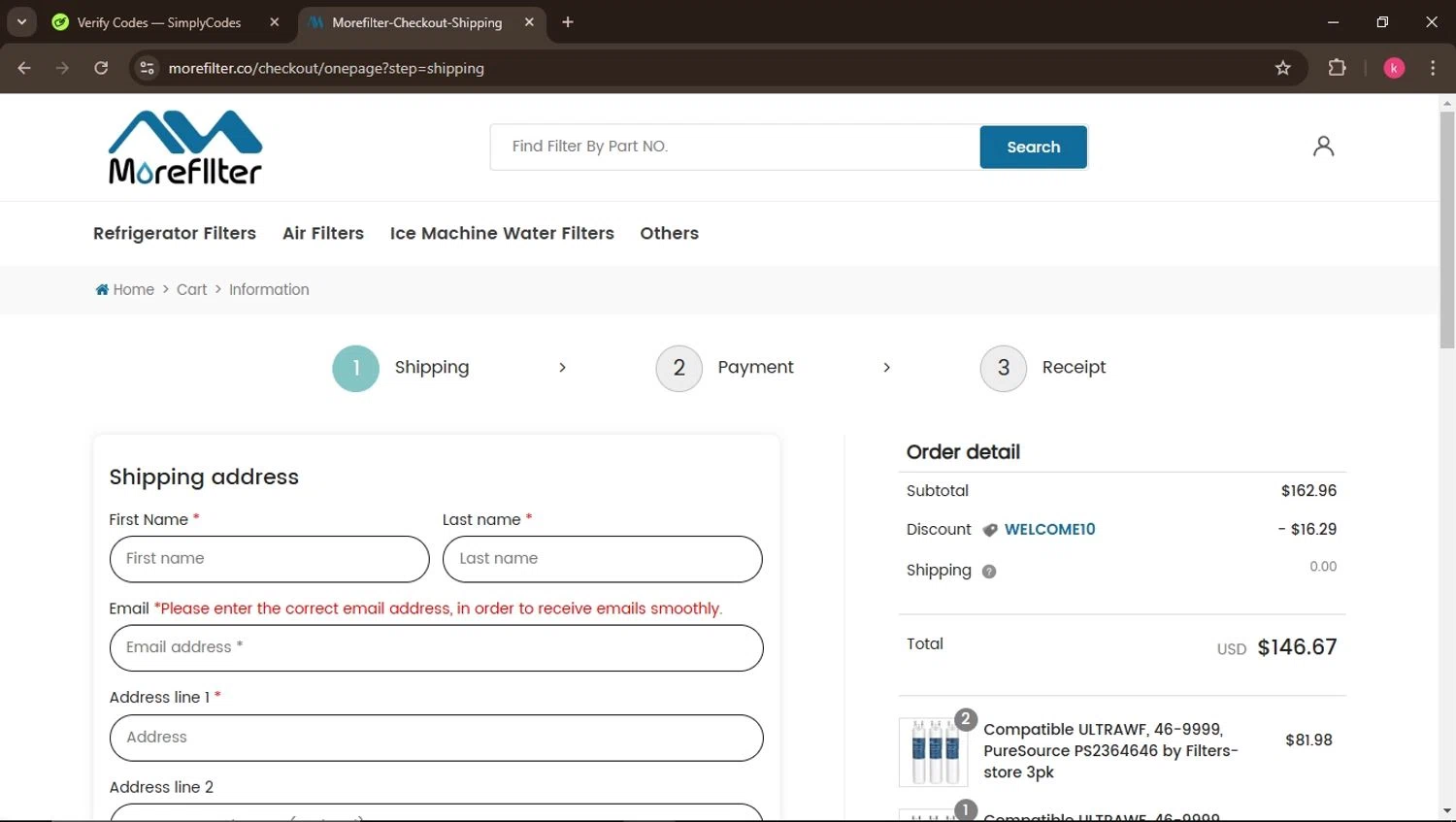Click the chevron after Payment step
The width and height of the screenshot is (1456, 822).
(886, 368)
